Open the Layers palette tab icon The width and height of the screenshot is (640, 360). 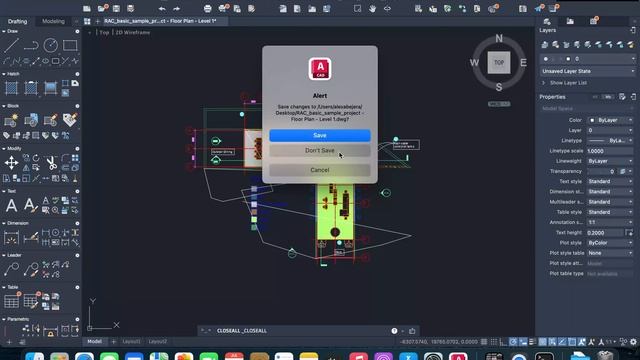click(x=547, y=21)
